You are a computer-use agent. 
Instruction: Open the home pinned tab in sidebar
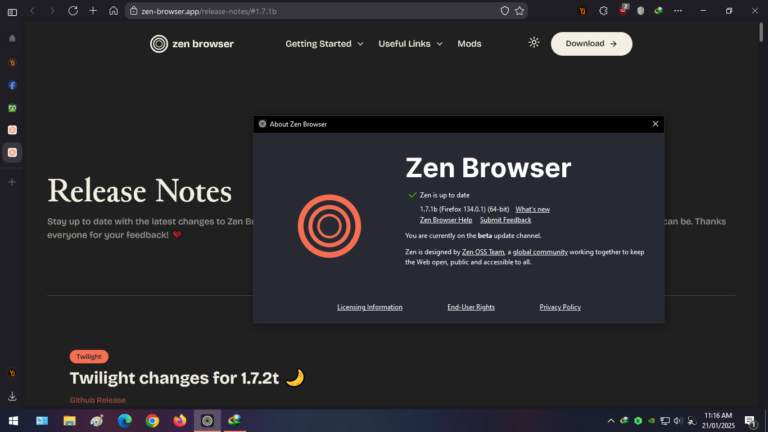tap(12, 38)
